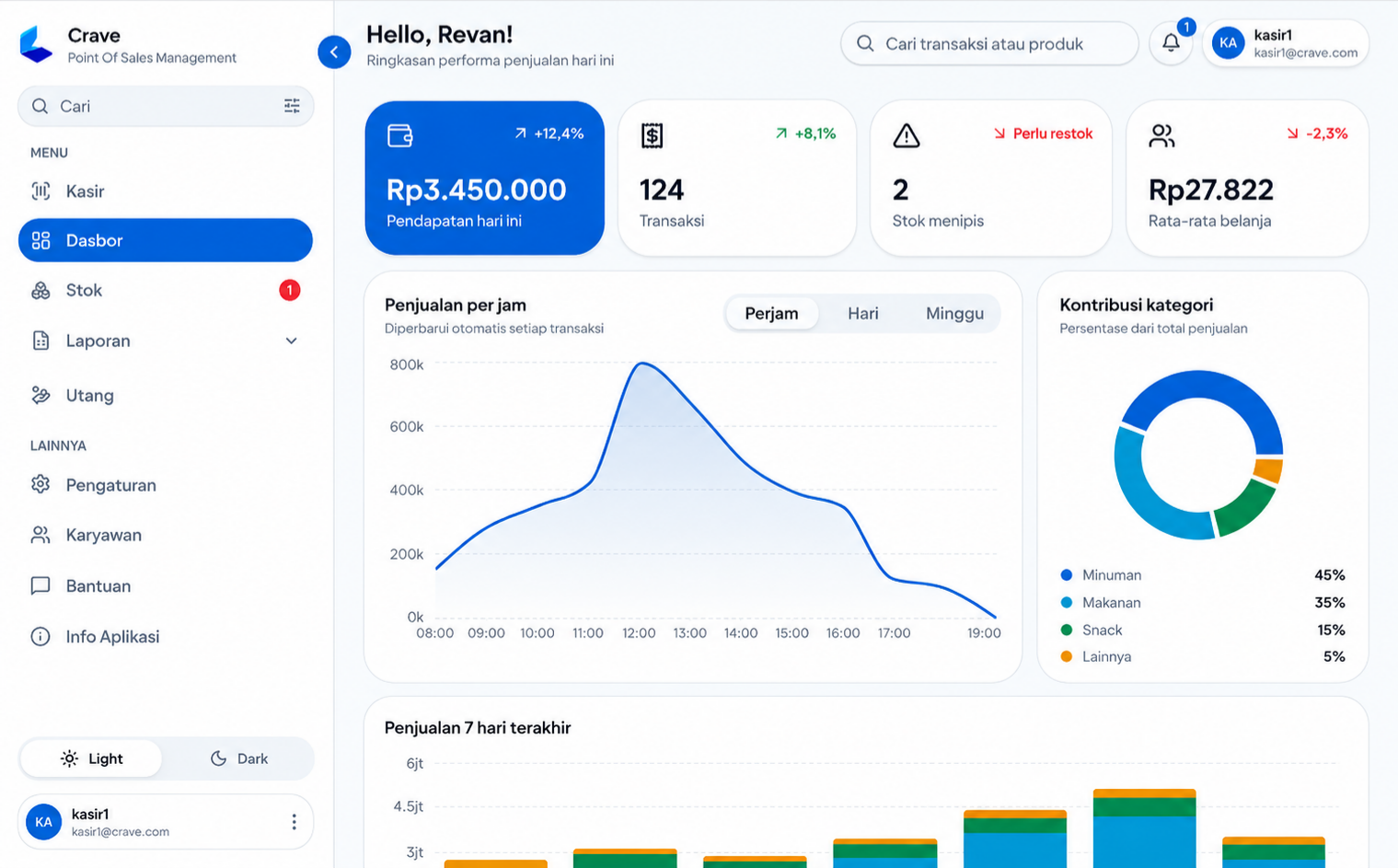The height and width of the screenshot is (868, 1398).
Task: Click the wallet icon on revenue card
Action: 400,135
